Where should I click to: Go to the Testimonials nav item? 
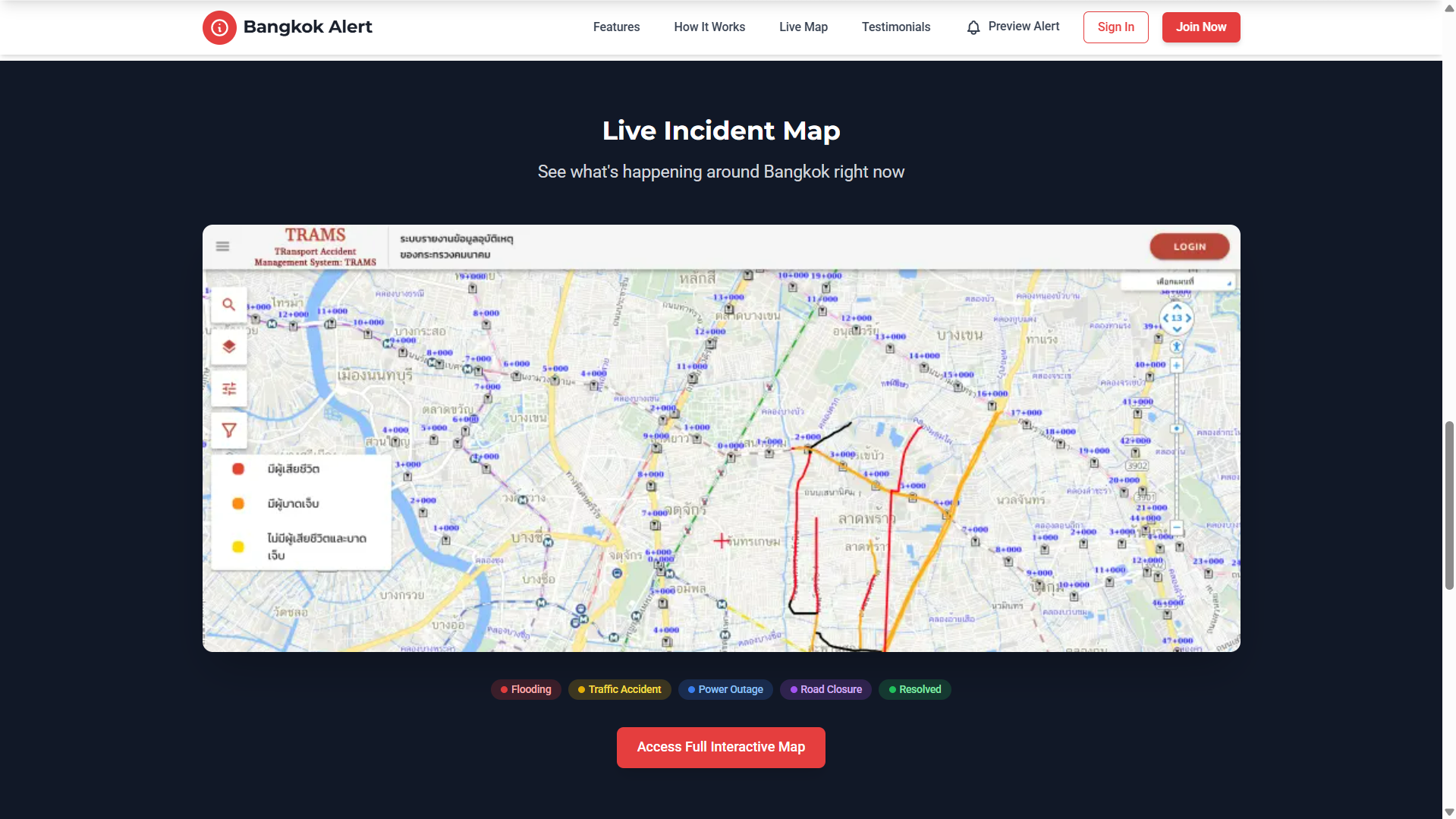point(895,27)
